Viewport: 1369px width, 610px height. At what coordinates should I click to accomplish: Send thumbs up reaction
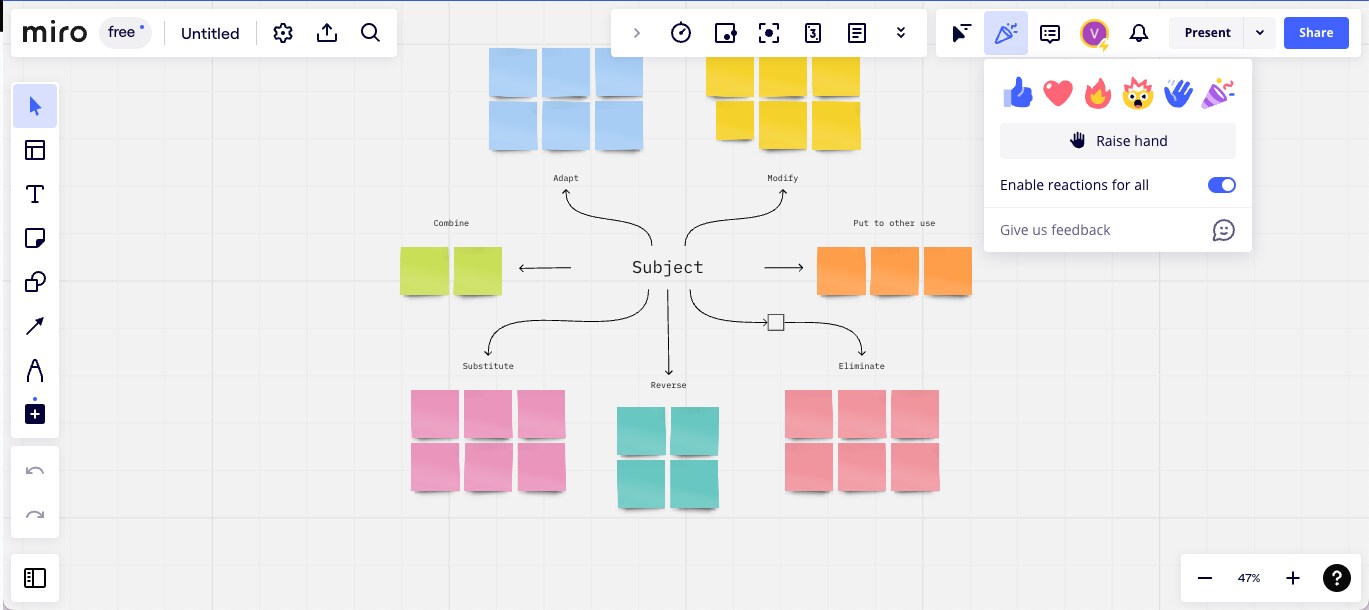click(1018, 93)
